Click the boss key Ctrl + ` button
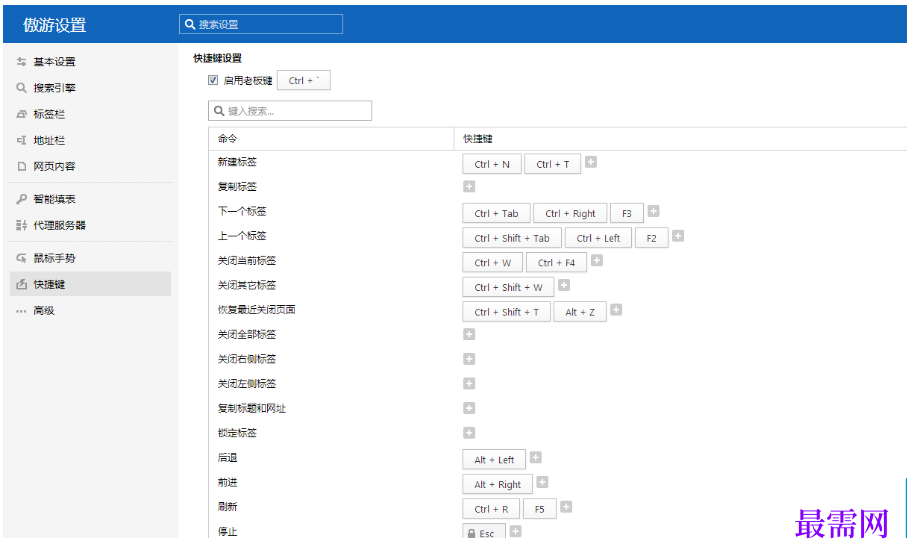 pos(304,80)
